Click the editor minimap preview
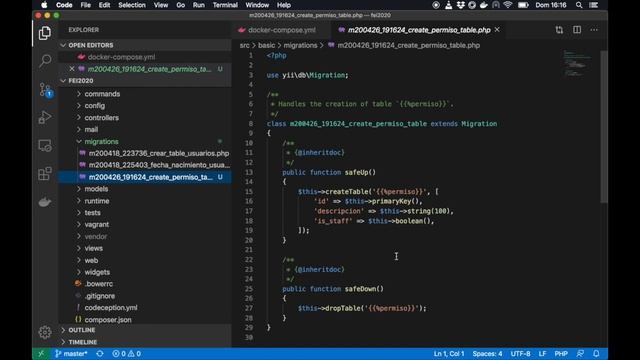 coord(577,64)
